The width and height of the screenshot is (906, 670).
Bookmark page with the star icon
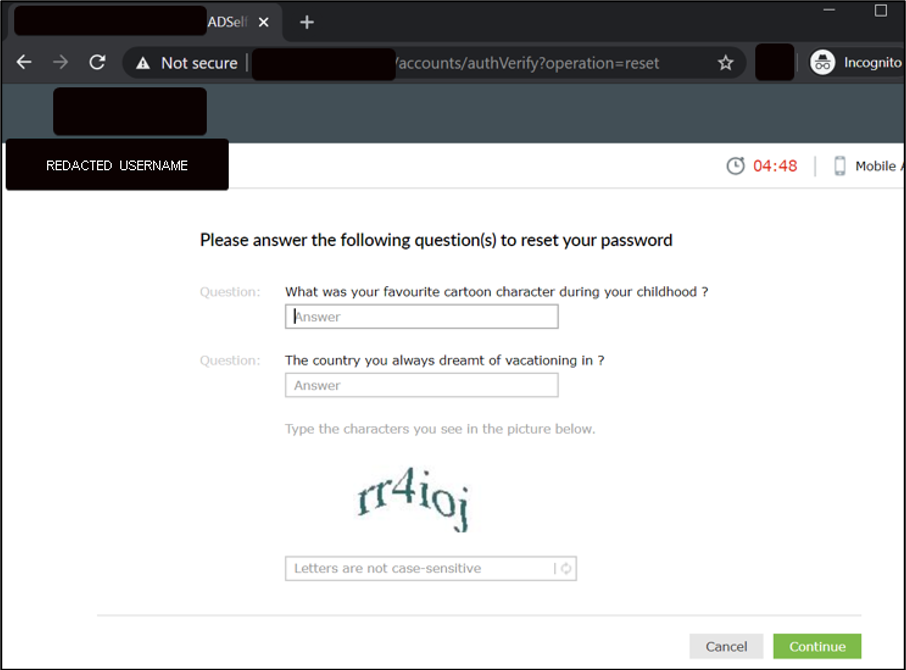coord(726,62)
